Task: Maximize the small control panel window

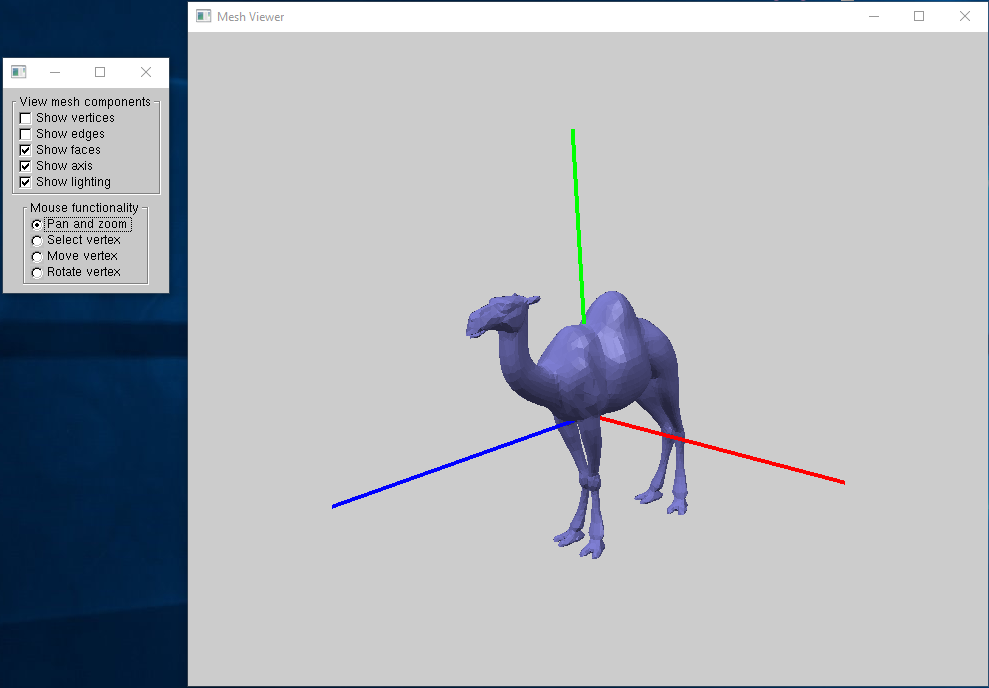Action: (x=100, y=72)
